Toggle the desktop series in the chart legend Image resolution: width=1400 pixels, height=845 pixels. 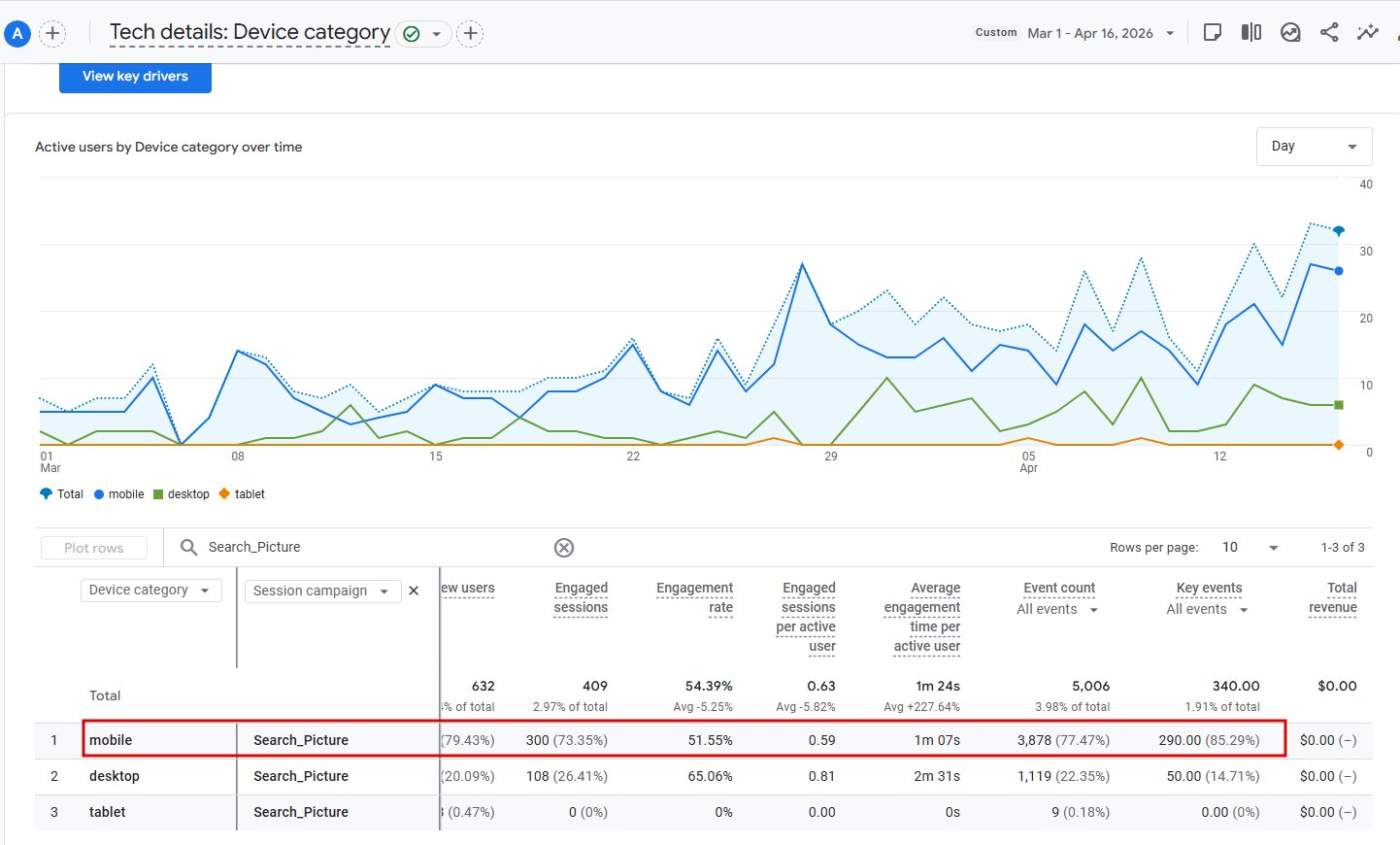tap(182, 494)
